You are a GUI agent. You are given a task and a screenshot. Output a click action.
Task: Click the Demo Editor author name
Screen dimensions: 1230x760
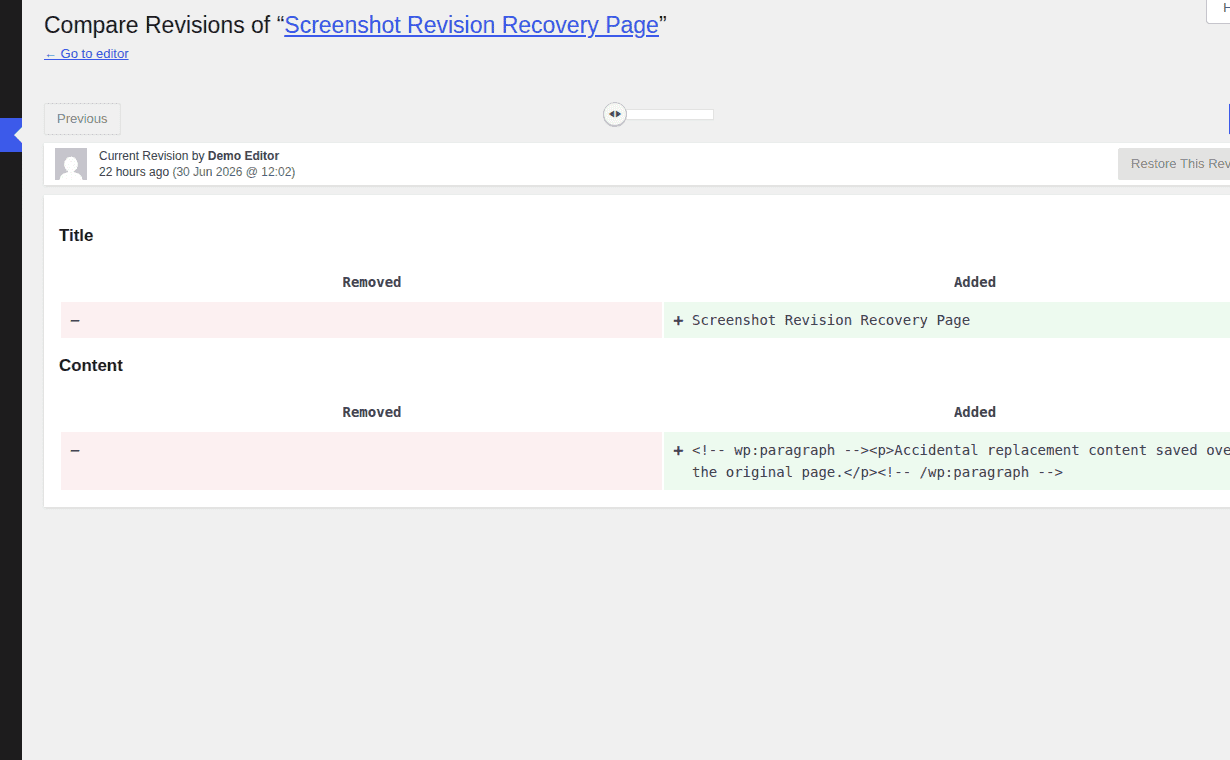pos(243,156)
